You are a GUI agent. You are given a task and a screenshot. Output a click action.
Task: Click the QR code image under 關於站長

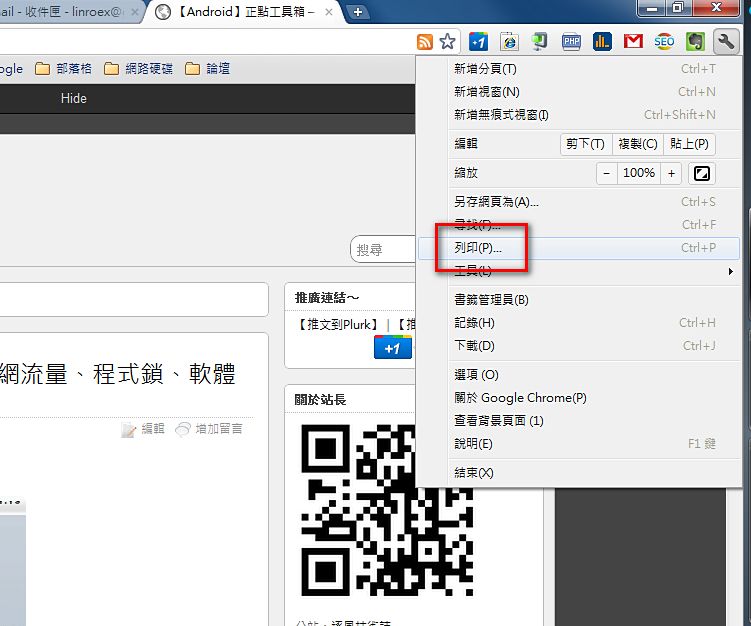click(x=387, y=510)
